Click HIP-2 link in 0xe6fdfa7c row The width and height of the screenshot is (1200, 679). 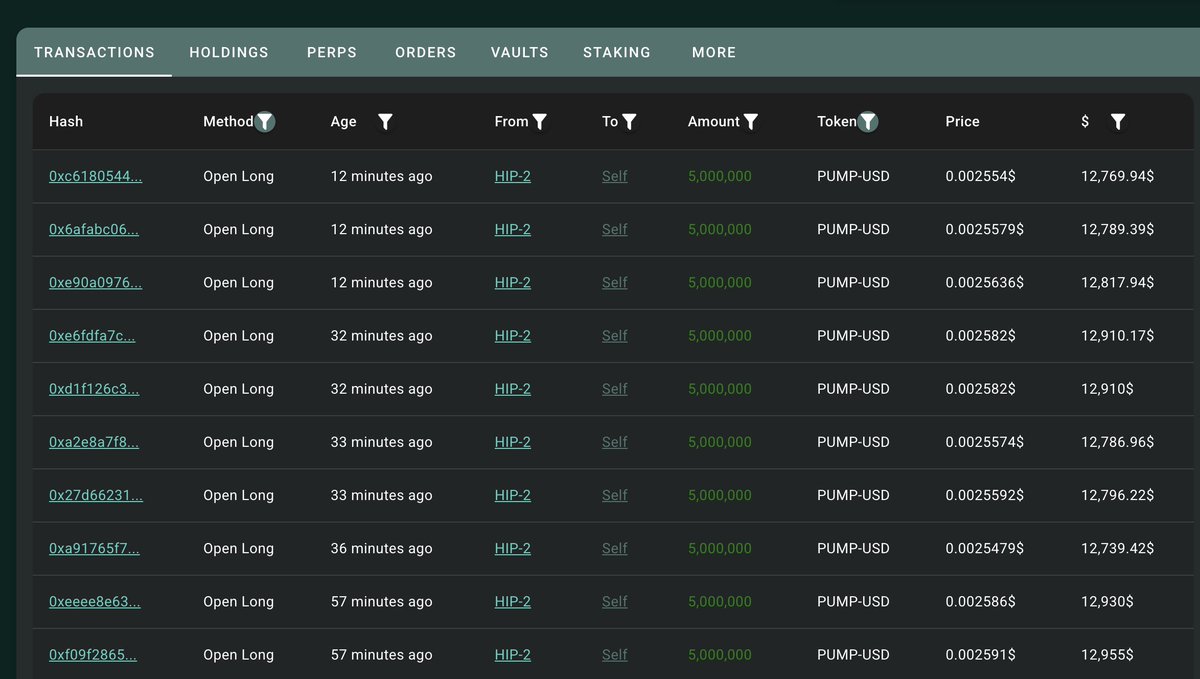pyautogui.click(x=513, y=336)
